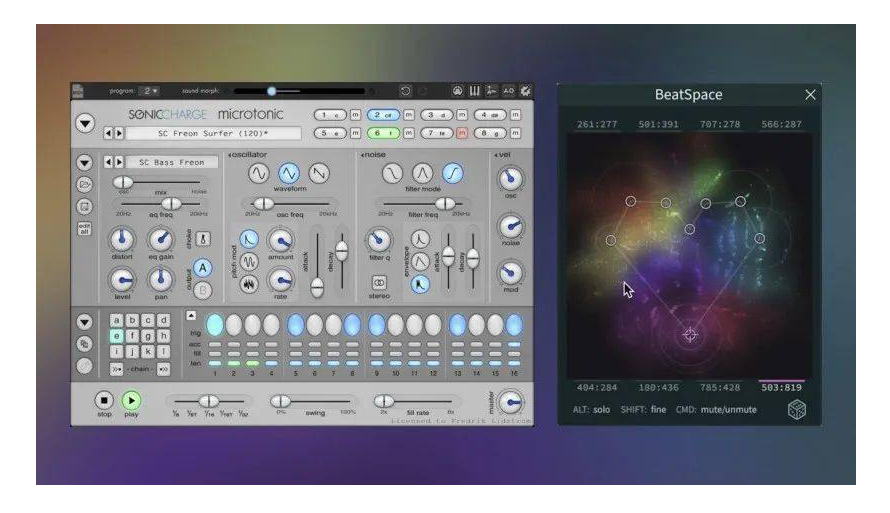890x513 pixels.
Task: Select noise pitch mod mode icon
Action: tap(249, 284)
